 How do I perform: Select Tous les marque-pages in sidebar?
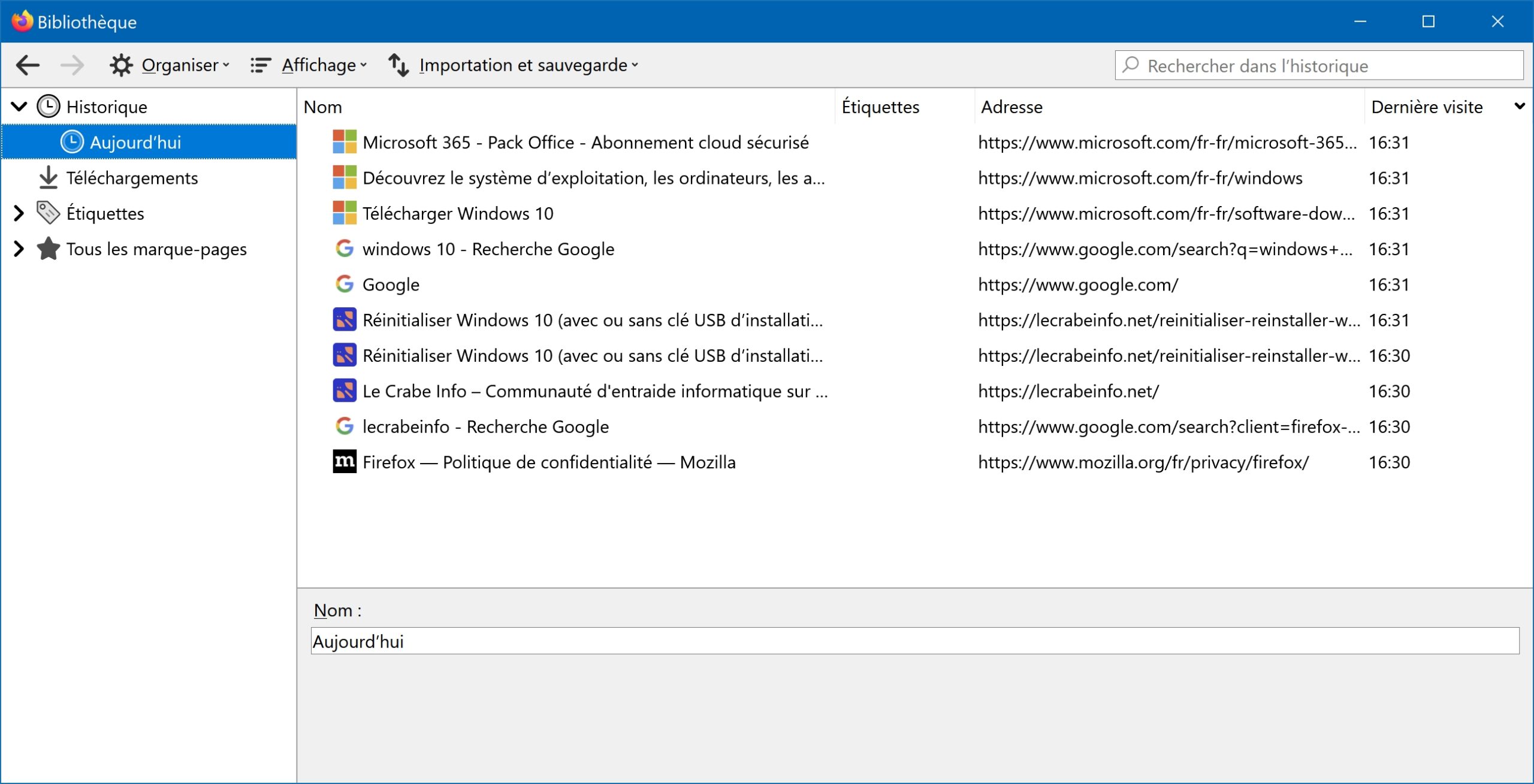(156, 249)
